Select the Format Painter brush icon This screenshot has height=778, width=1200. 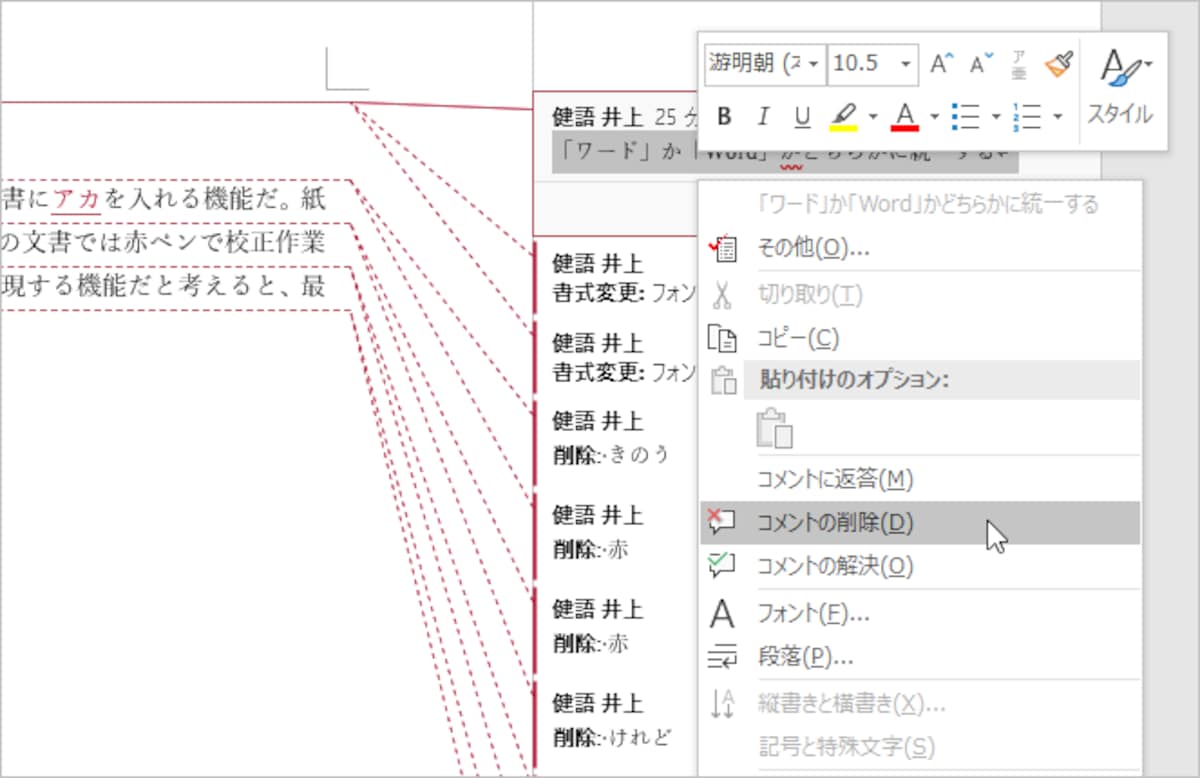pos(1057,63)
